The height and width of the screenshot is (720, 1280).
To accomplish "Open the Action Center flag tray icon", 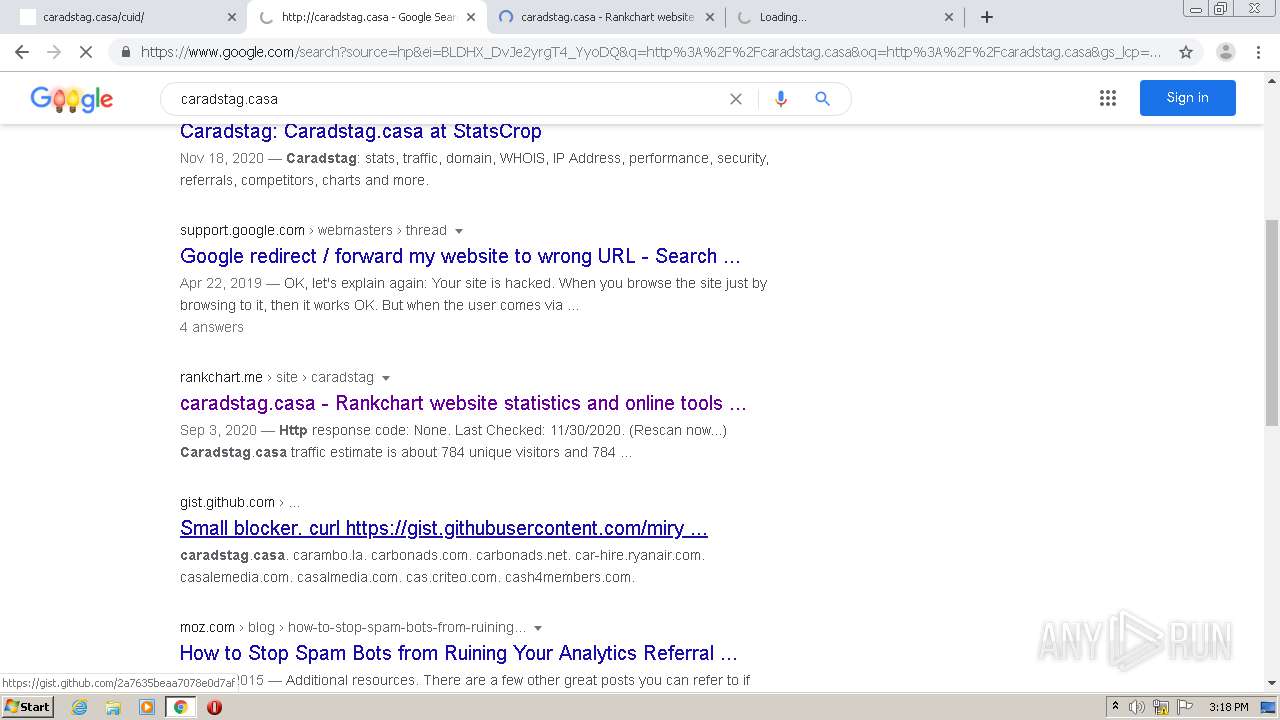I will [1184, 707].
